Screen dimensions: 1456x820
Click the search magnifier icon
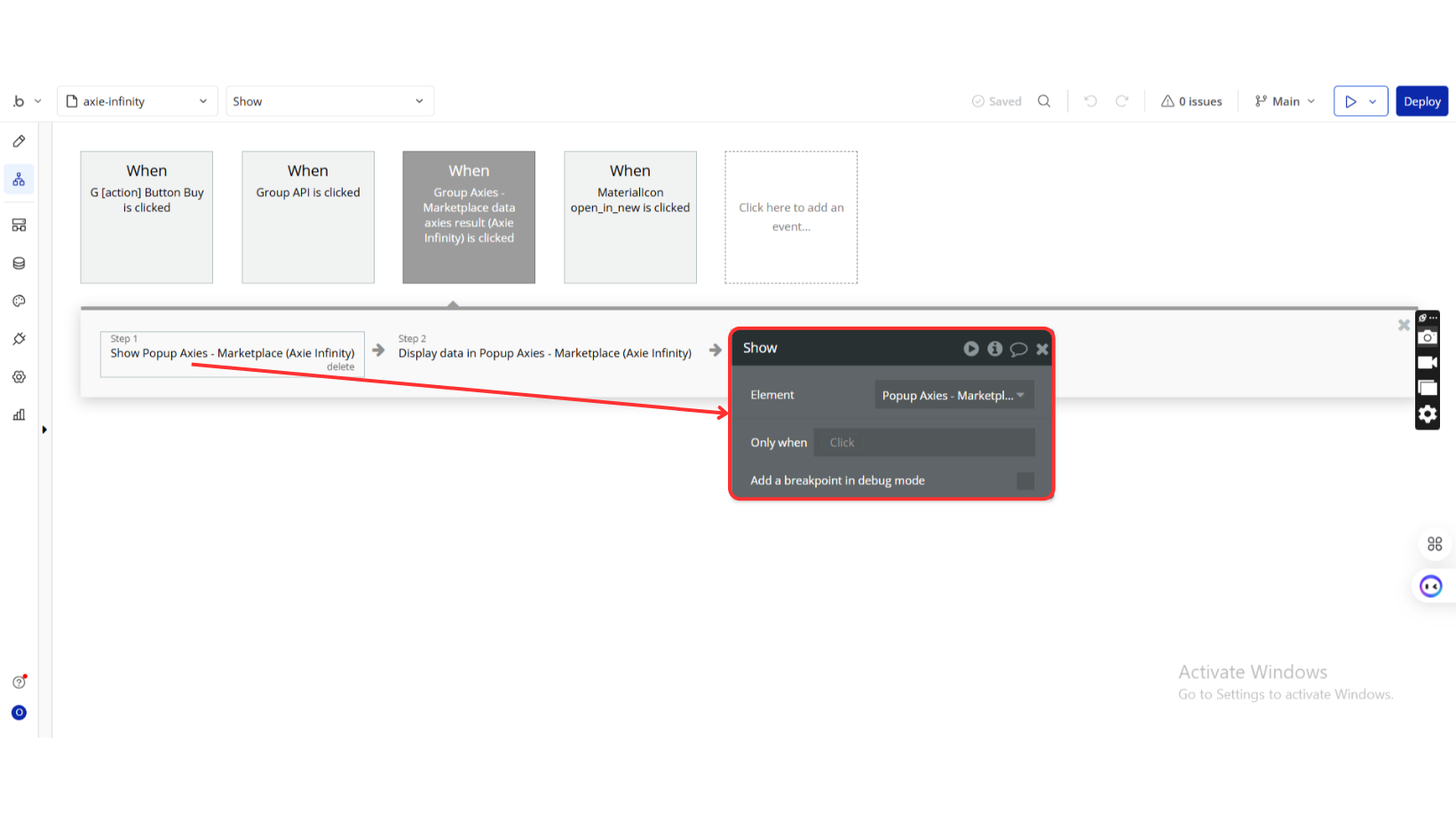coord(1044,101)
